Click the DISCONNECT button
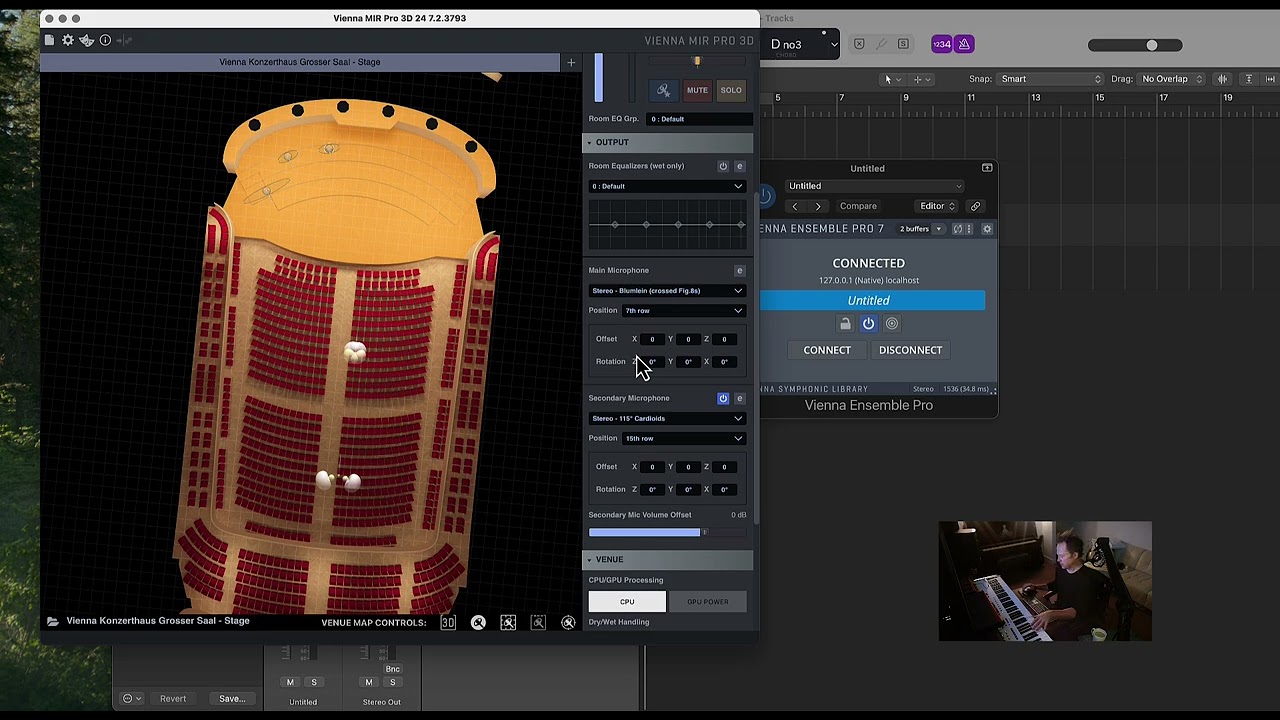 pyautogui.click(x=910, y=350)
